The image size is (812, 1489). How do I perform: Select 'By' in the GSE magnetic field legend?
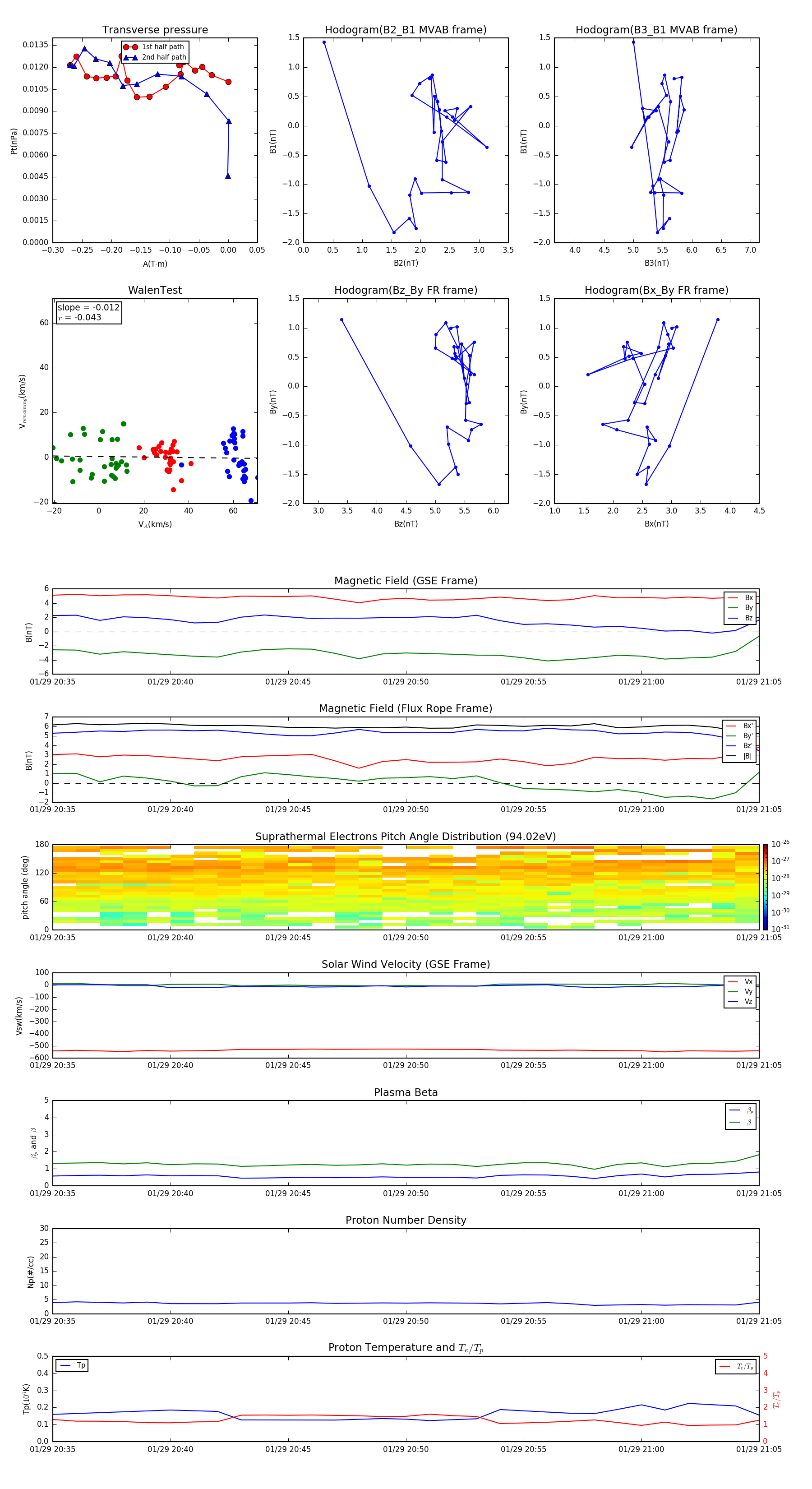[740, 607]
